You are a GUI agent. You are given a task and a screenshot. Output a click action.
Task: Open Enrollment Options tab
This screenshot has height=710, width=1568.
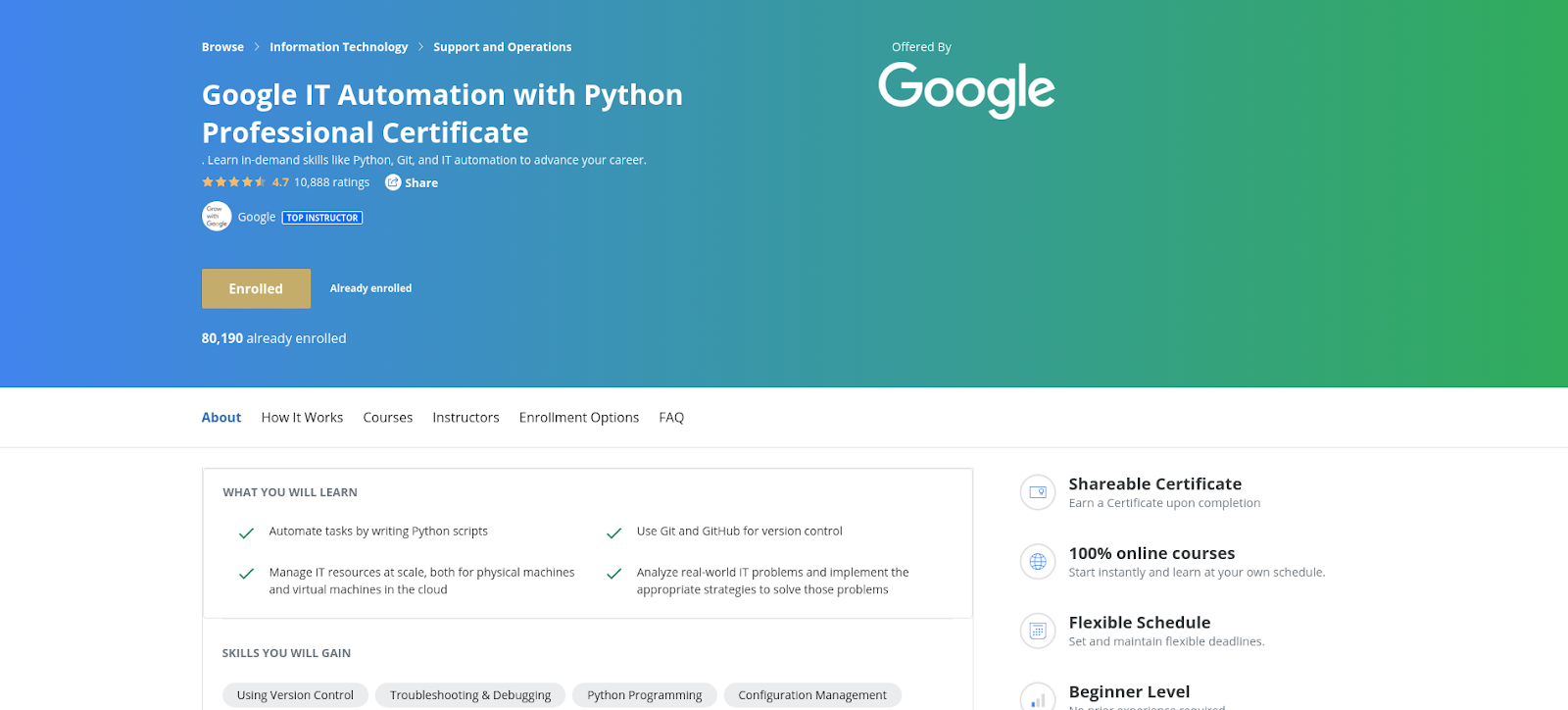coord(579,418)
